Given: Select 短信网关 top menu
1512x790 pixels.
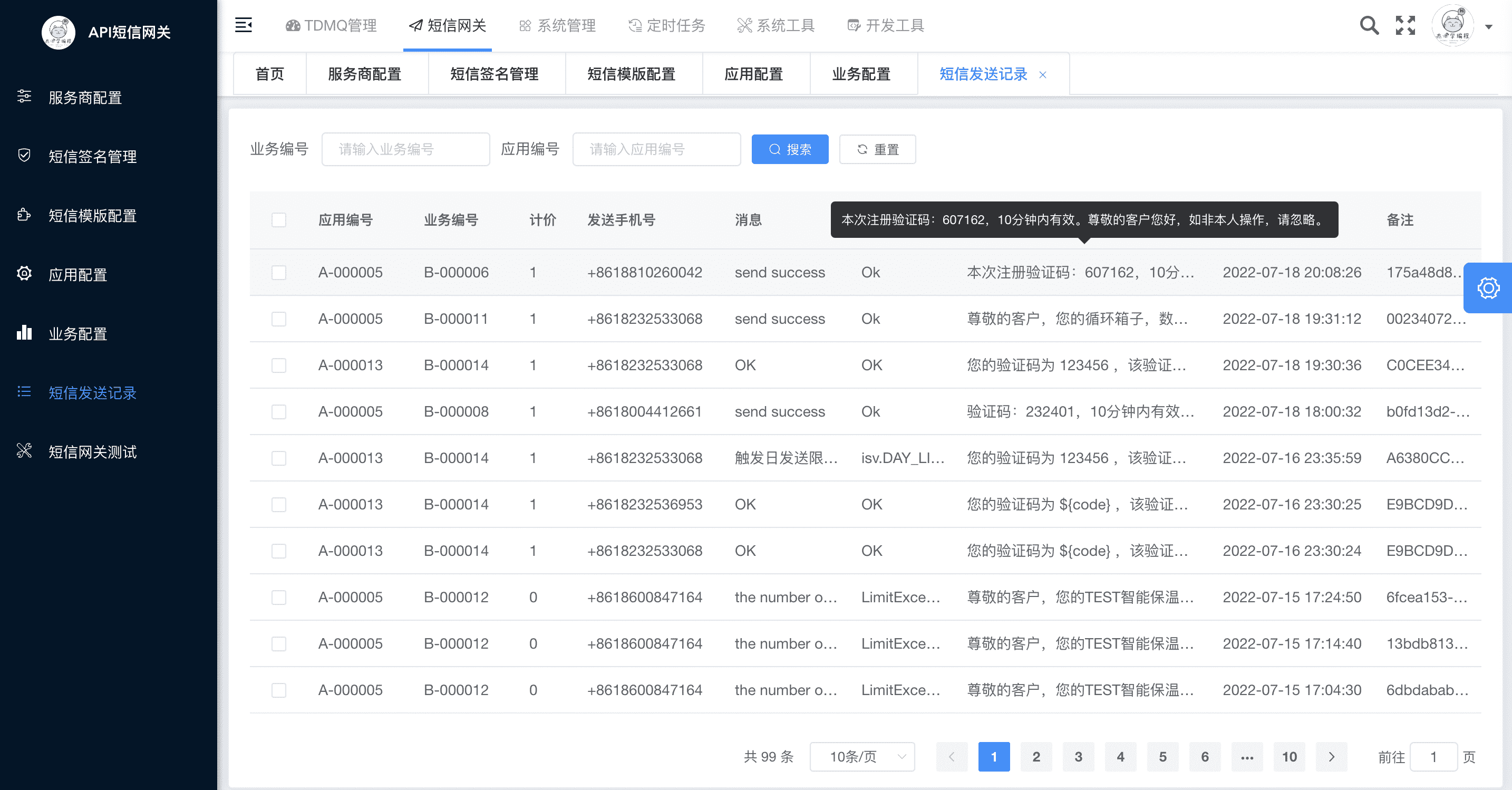Looking at the screenshot, I should pos(447,25).
